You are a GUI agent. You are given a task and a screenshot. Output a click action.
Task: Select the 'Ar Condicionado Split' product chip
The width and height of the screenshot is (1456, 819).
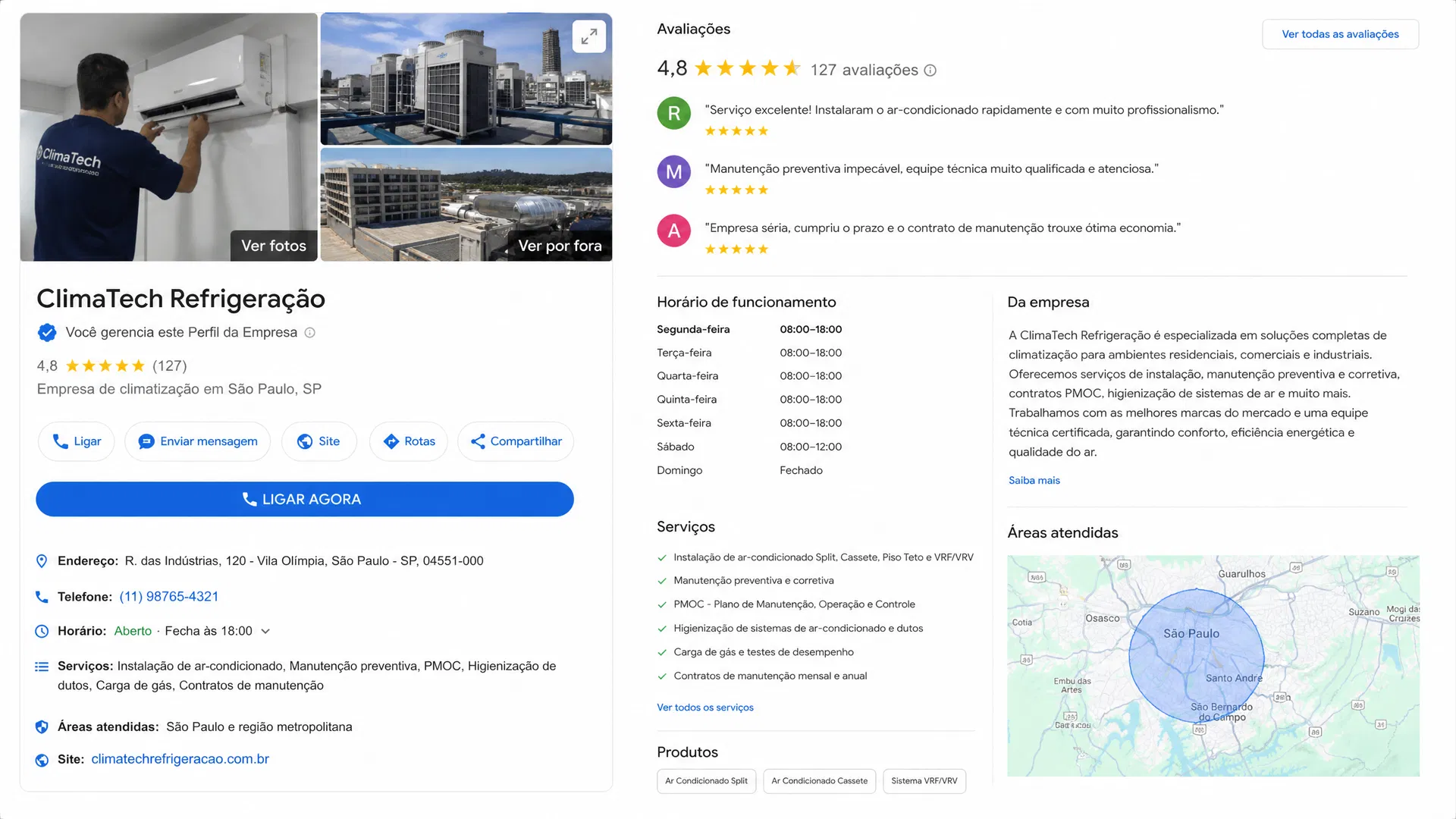(706, 781)
